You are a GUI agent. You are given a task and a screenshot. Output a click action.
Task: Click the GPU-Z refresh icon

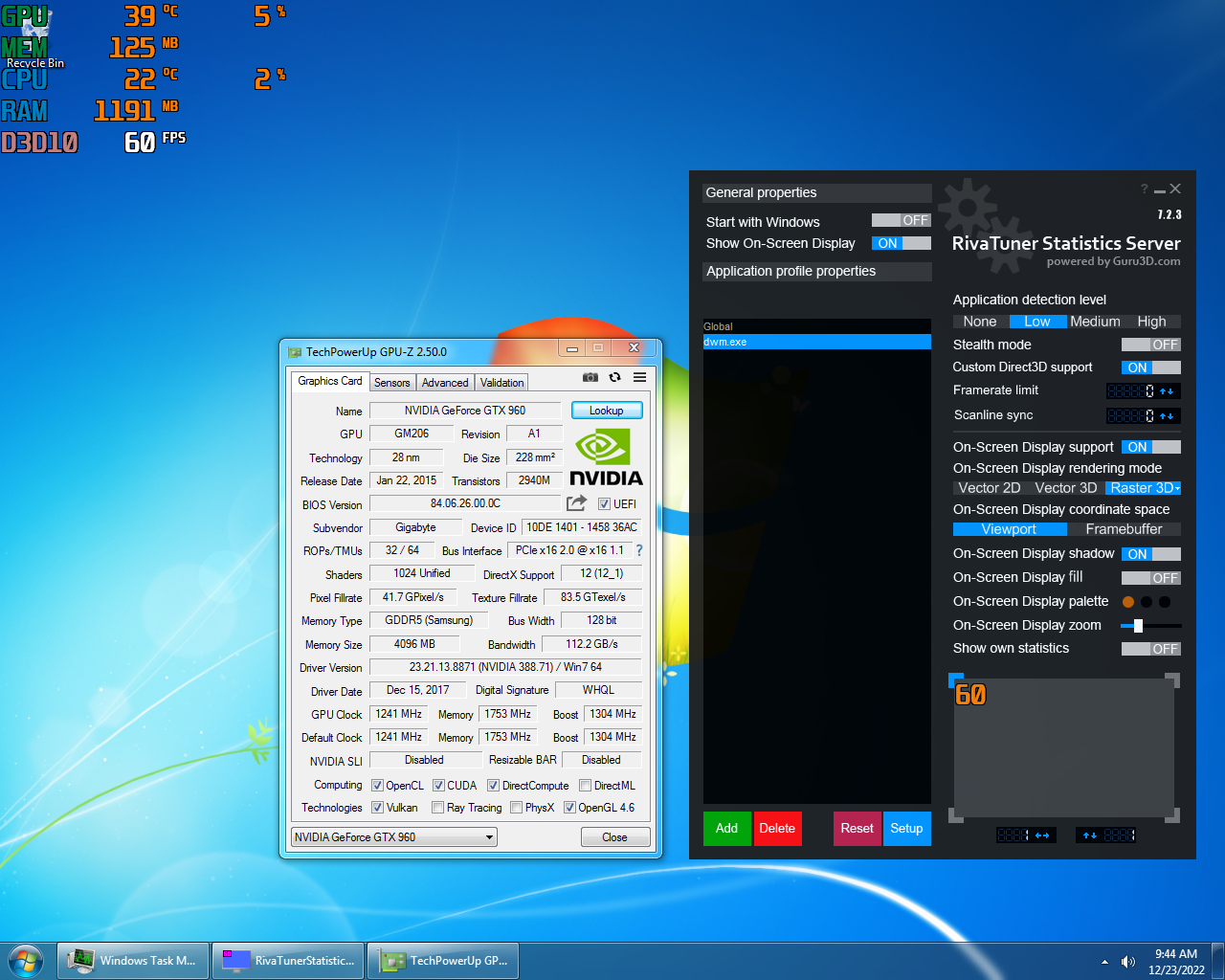(x=614, y=377)
